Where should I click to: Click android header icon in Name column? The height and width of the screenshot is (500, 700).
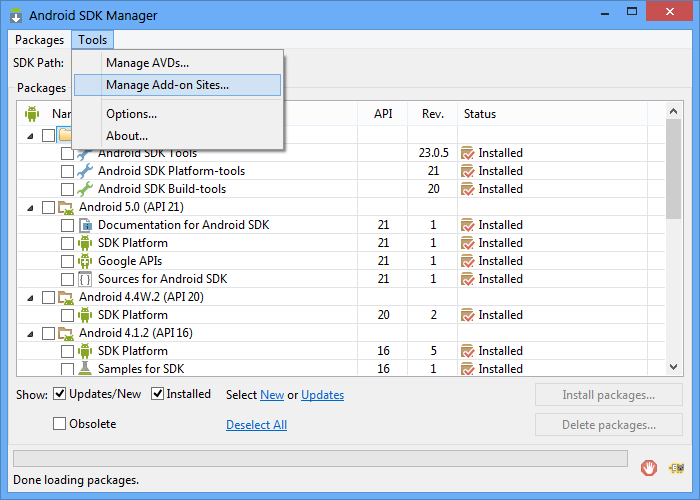click(32, 114)
